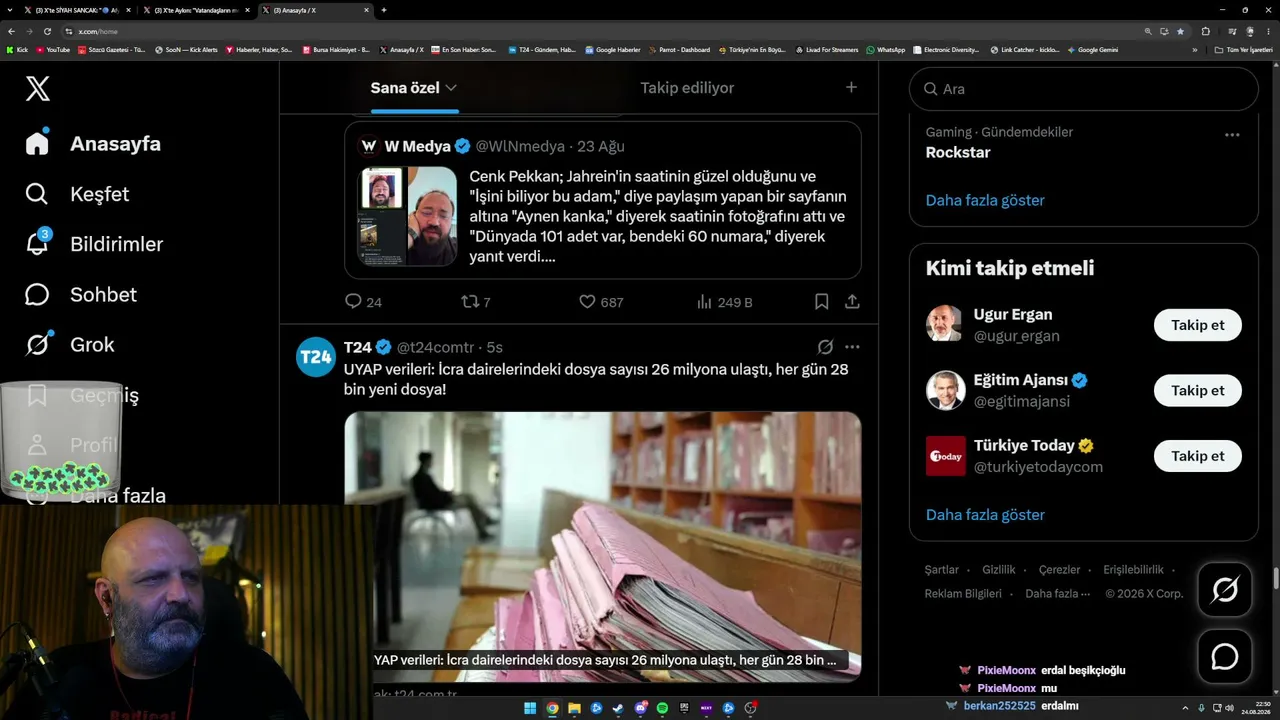
Task: Like the W Medya post
Action: pos(587,301)
